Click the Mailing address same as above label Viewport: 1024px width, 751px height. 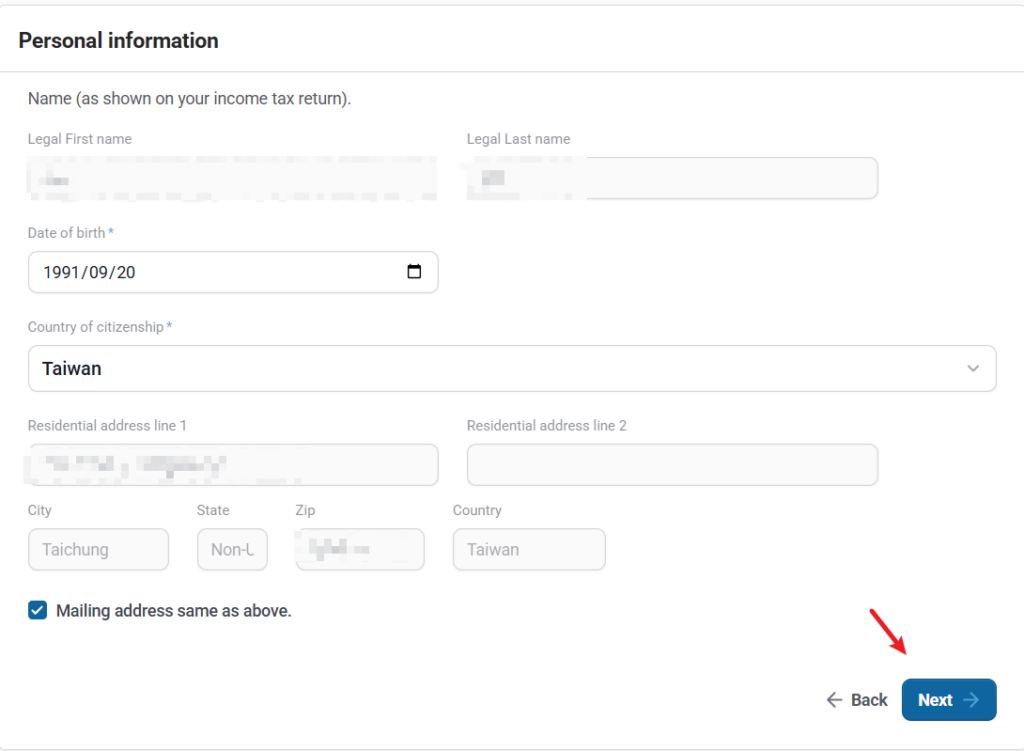coord(173,611)
